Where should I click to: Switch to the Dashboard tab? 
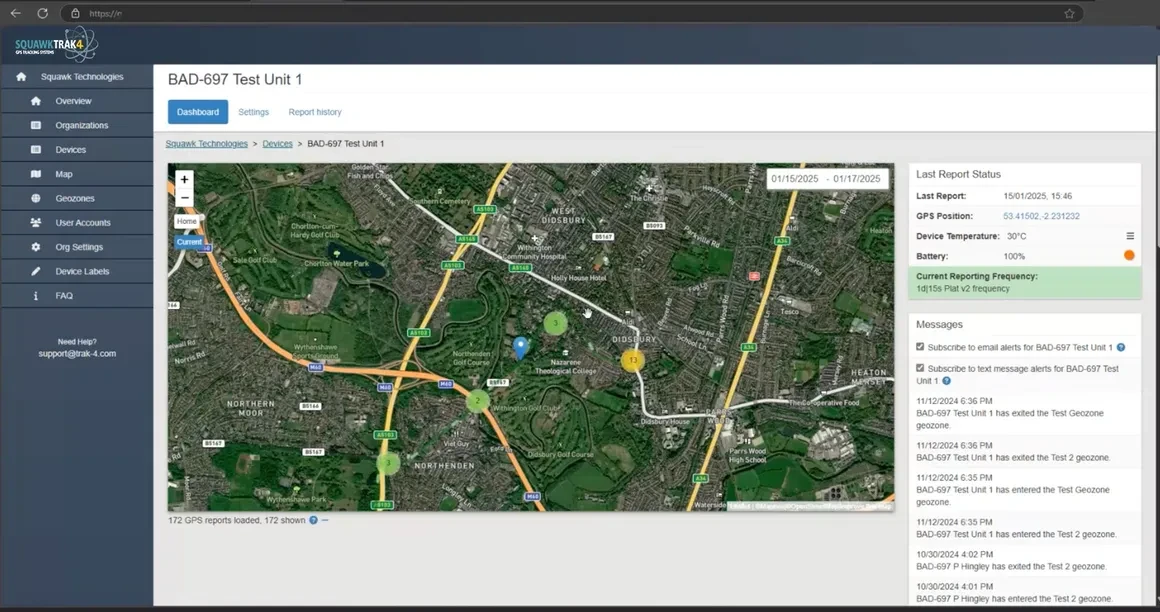(x=198, y=112)
